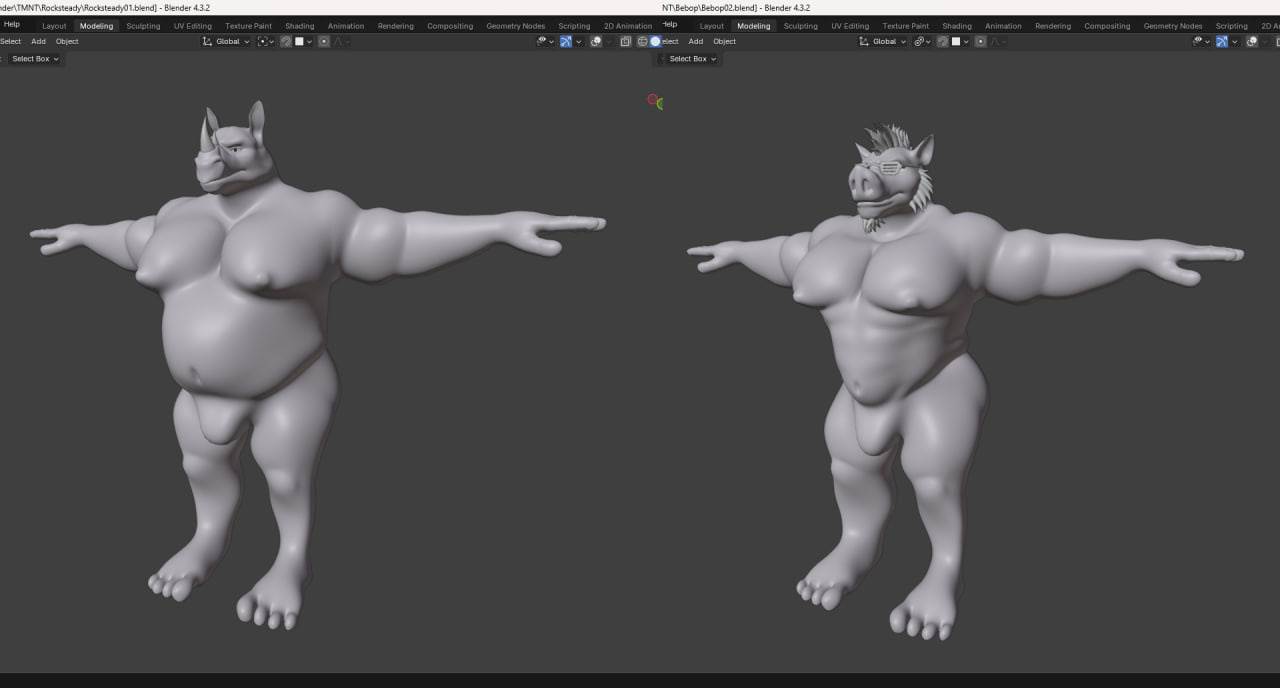This screenshot has width=1280, height=688.
Task: Open Add menu in Bebop window
Action: pos(696,41)
